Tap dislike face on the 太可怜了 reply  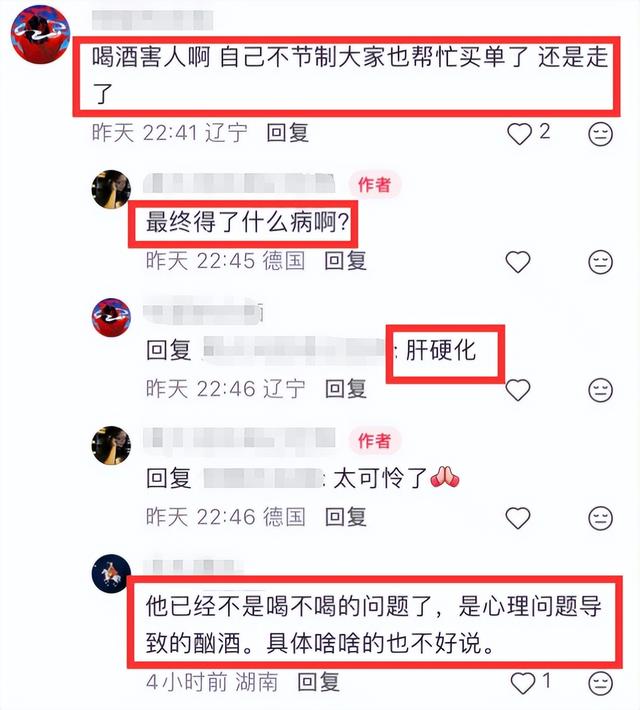tap(600, 518)
